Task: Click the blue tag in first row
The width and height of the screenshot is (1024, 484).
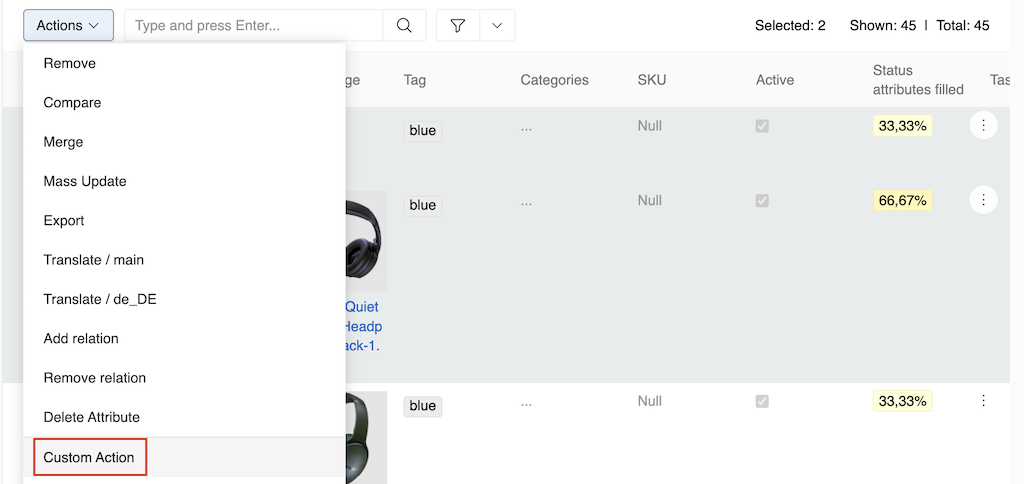Action: (x=423, y=130)
